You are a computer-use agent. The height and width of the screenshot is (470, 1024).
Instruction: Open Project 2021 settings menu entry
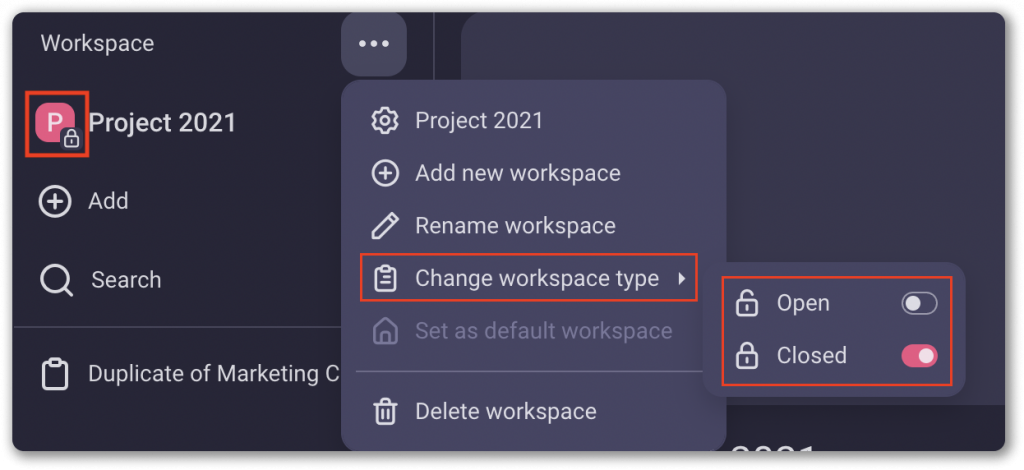[x=479, y=121]
